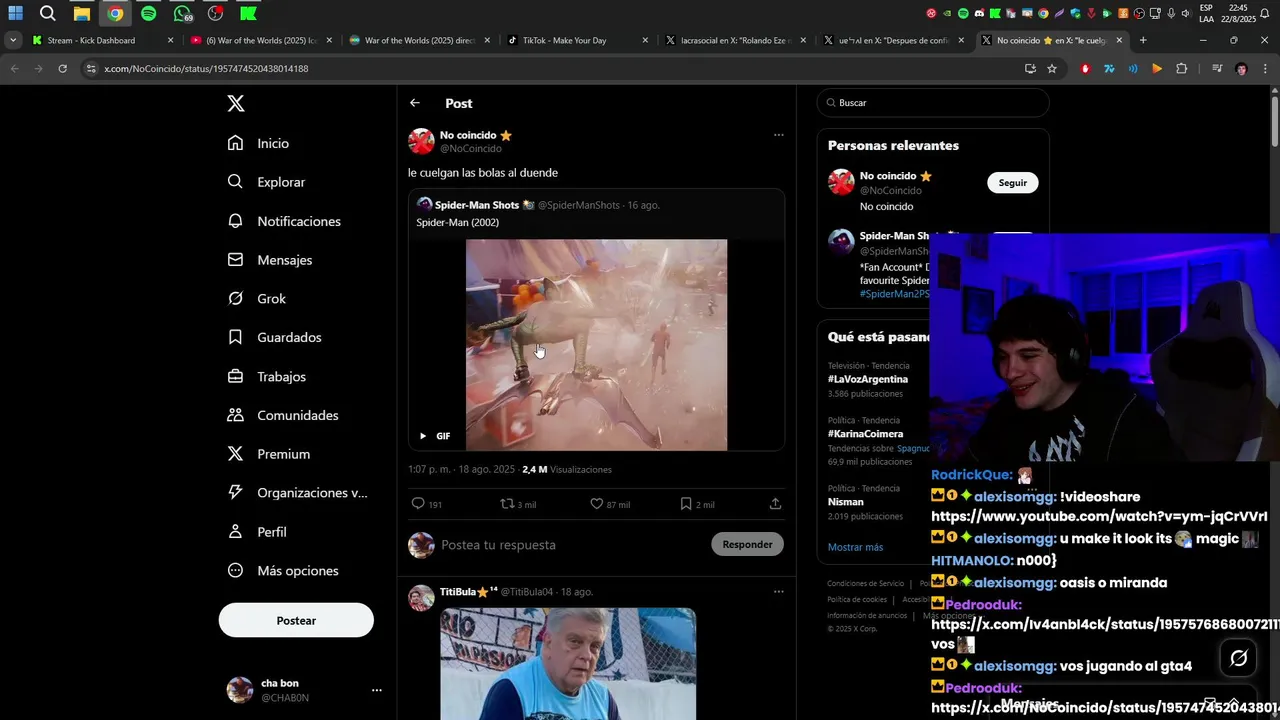Screen dimensions: 1280x720
Task: Click the browser back arrow
Action: point(14,68)
